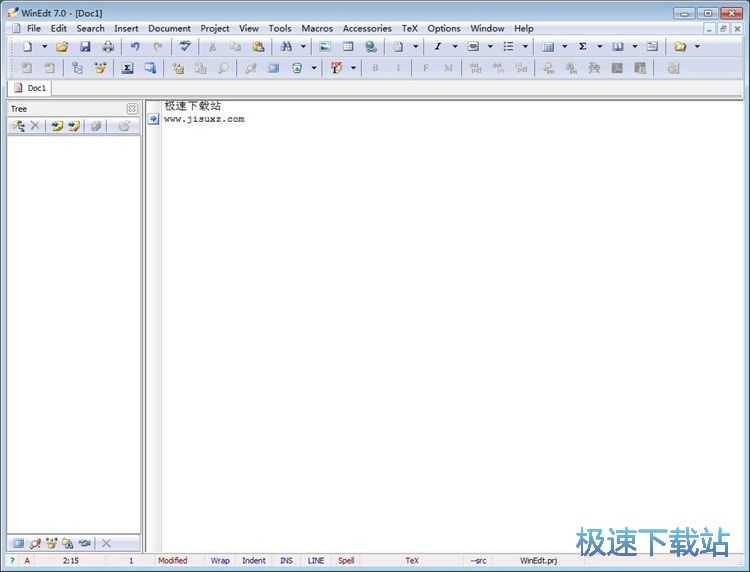Open the bullet list dropdown arrow
750x572 pixels.
coord(525,46)
